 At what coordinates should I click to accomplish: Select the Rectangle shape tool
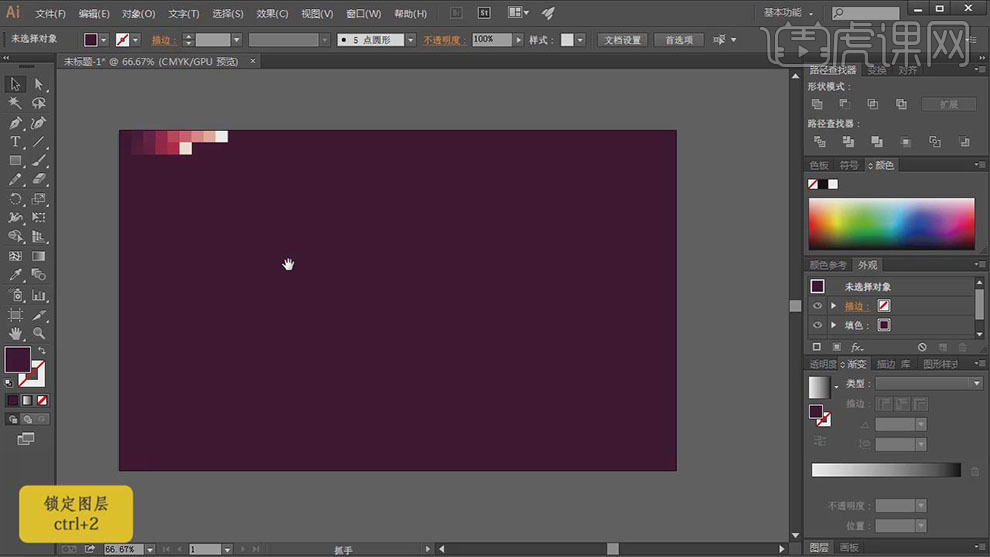[x=15, y=161]
